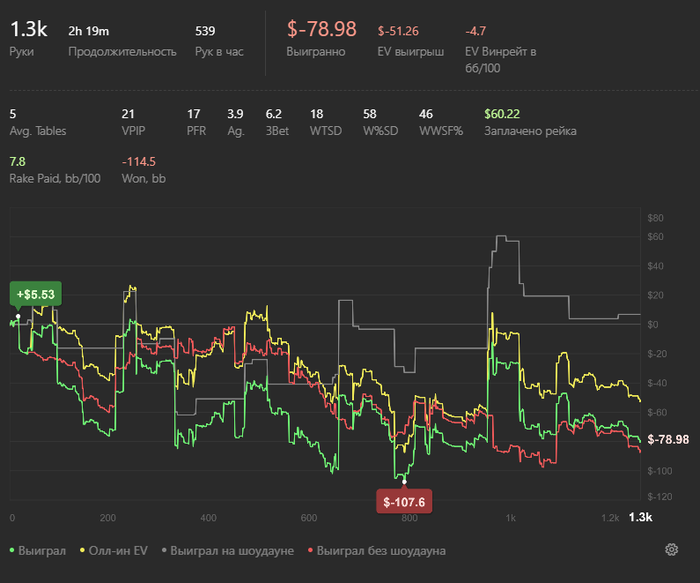The height and width of the screenshot is (583, 700).
Task: Click the VPIP value 21
Action: (128, 114)
